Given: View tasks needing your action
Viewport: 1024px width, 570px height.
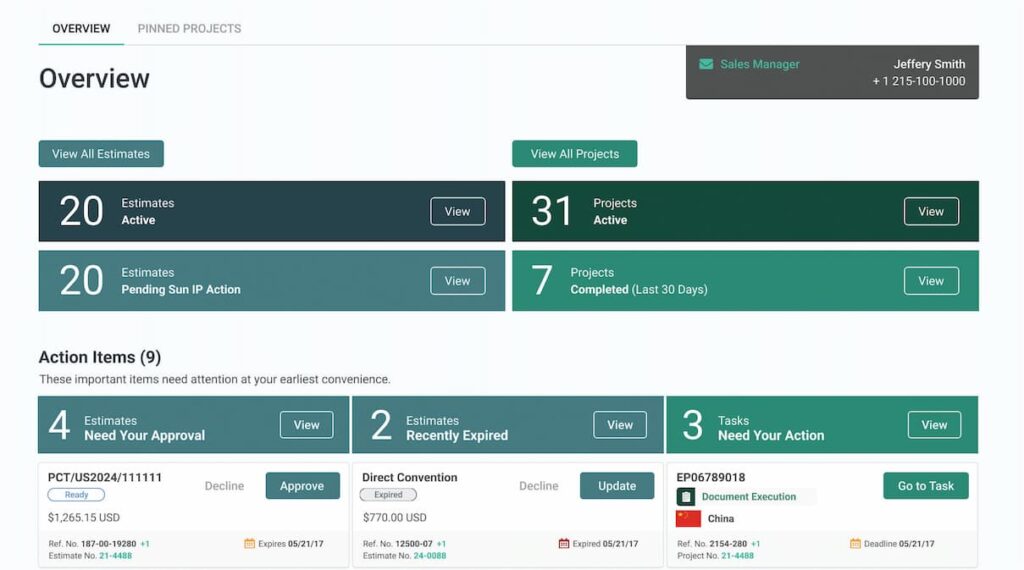Looking at the screenshot, I should click(934, 425).
